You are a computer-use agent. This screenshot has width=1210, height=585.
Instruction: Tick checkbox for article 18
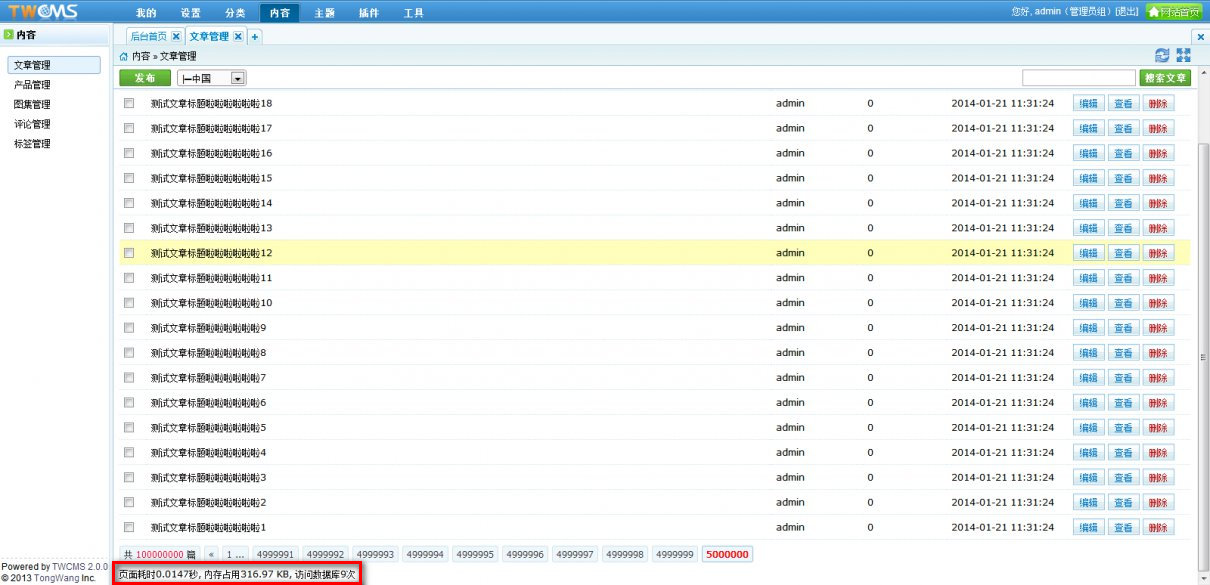click(129, 103)
